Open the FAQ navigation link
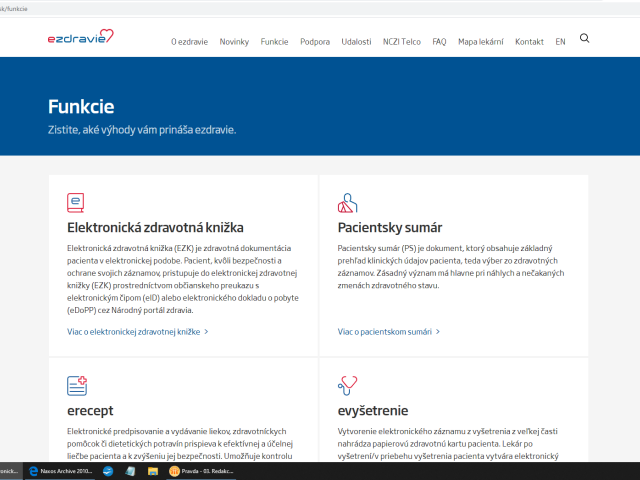The width and height of the screenshot is (640, 480). (439, 42)
